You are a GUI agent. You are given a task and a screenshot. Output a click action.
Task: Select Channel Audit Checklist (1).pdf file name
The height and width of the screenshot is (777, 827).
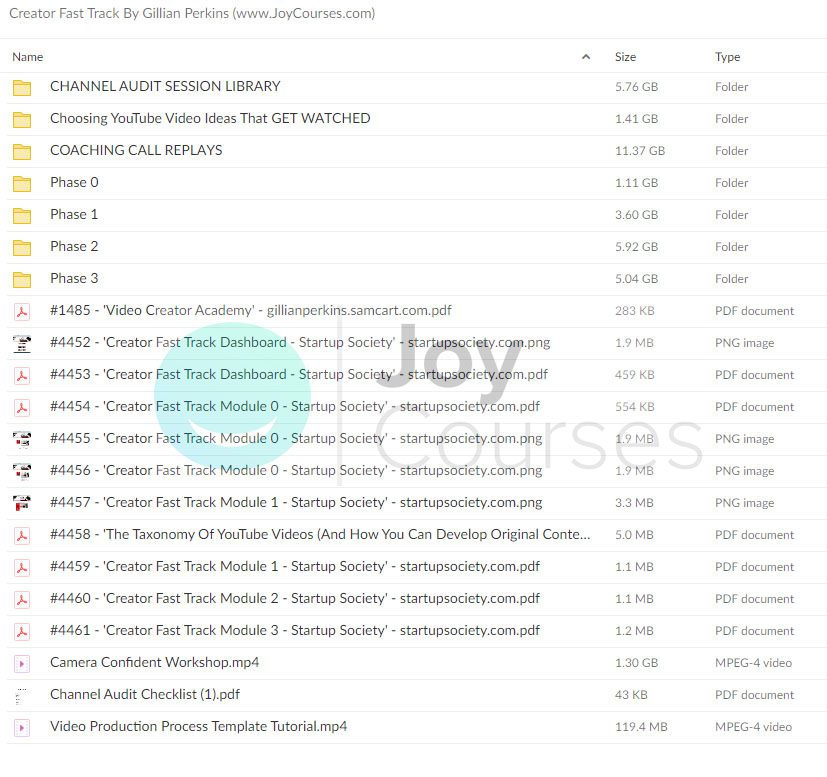pyautogui.click(x=145, y=694)
